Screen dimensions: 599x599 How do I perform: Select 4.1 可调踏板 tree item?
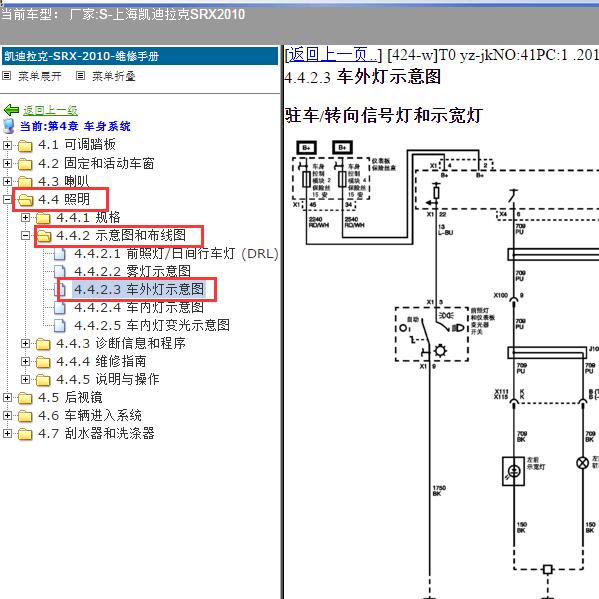click(x=77, y=145)
